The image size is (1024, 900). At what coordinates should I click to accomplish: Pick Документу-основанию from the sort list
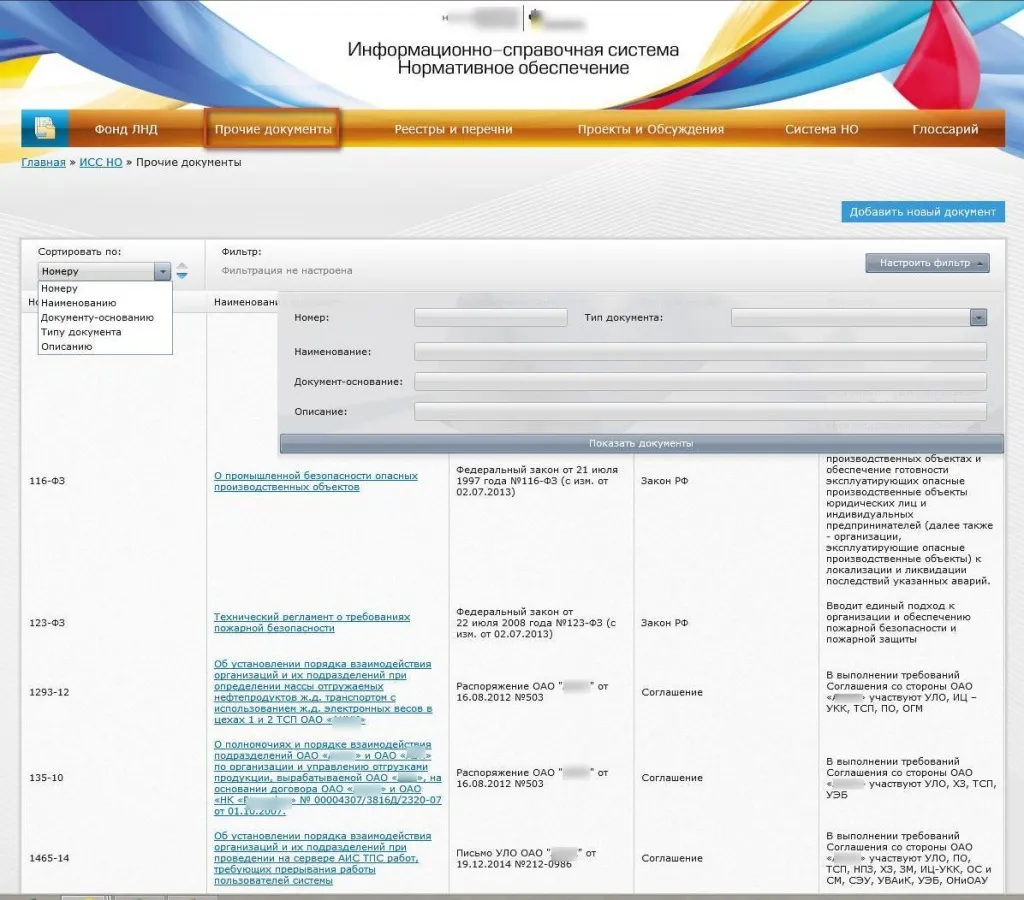pos(97,317)
